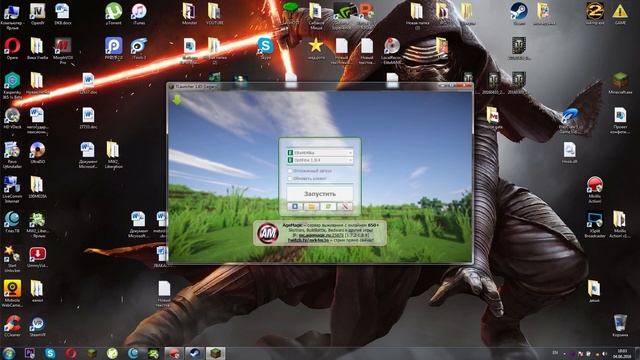This screenshot has width=640, height=360.
Task: Select the Steam shortcut on desktop
Action: [519, 14]
